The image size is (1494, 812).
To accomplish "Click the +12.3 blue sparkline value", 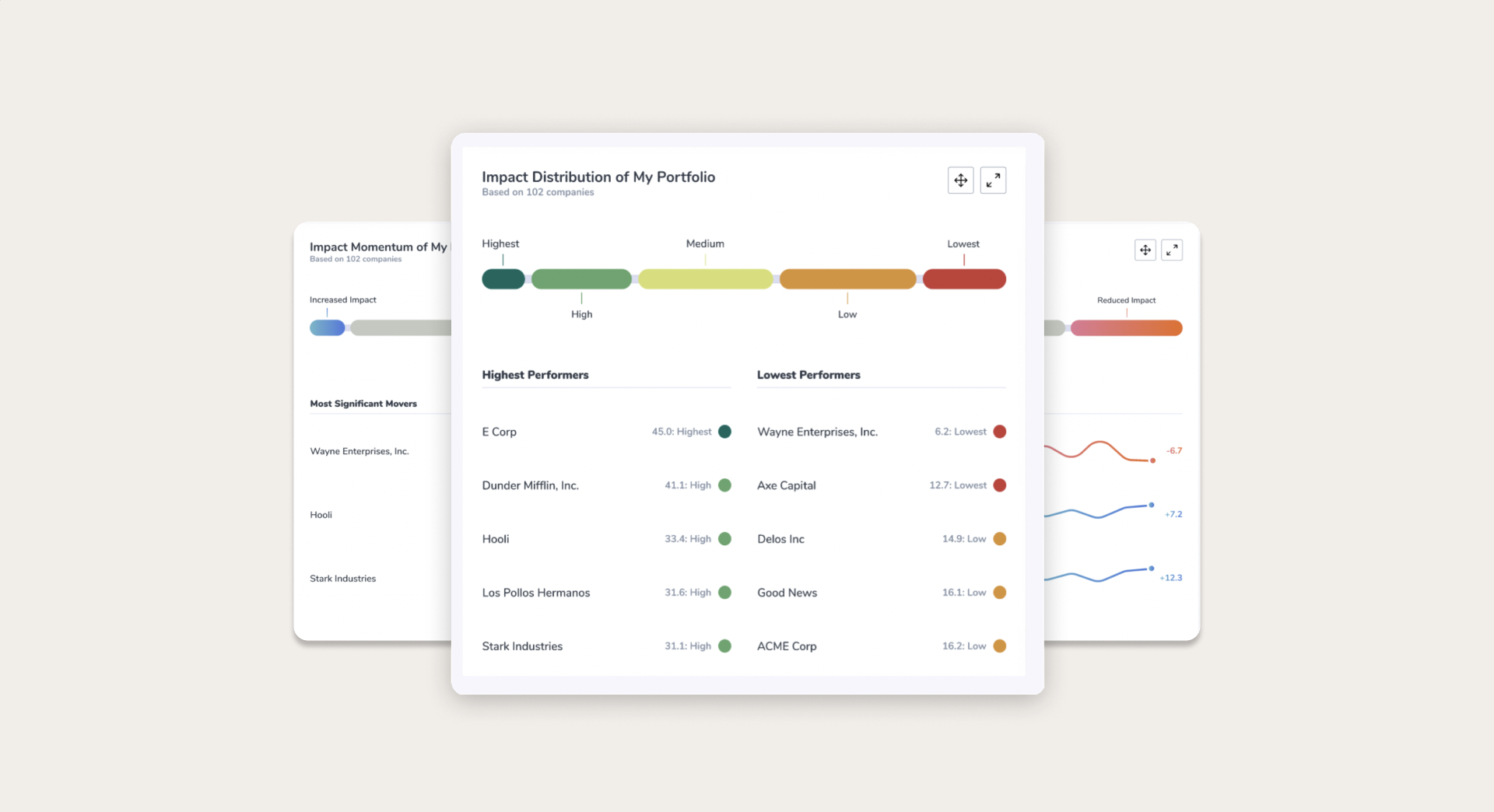I will 1171,579.
